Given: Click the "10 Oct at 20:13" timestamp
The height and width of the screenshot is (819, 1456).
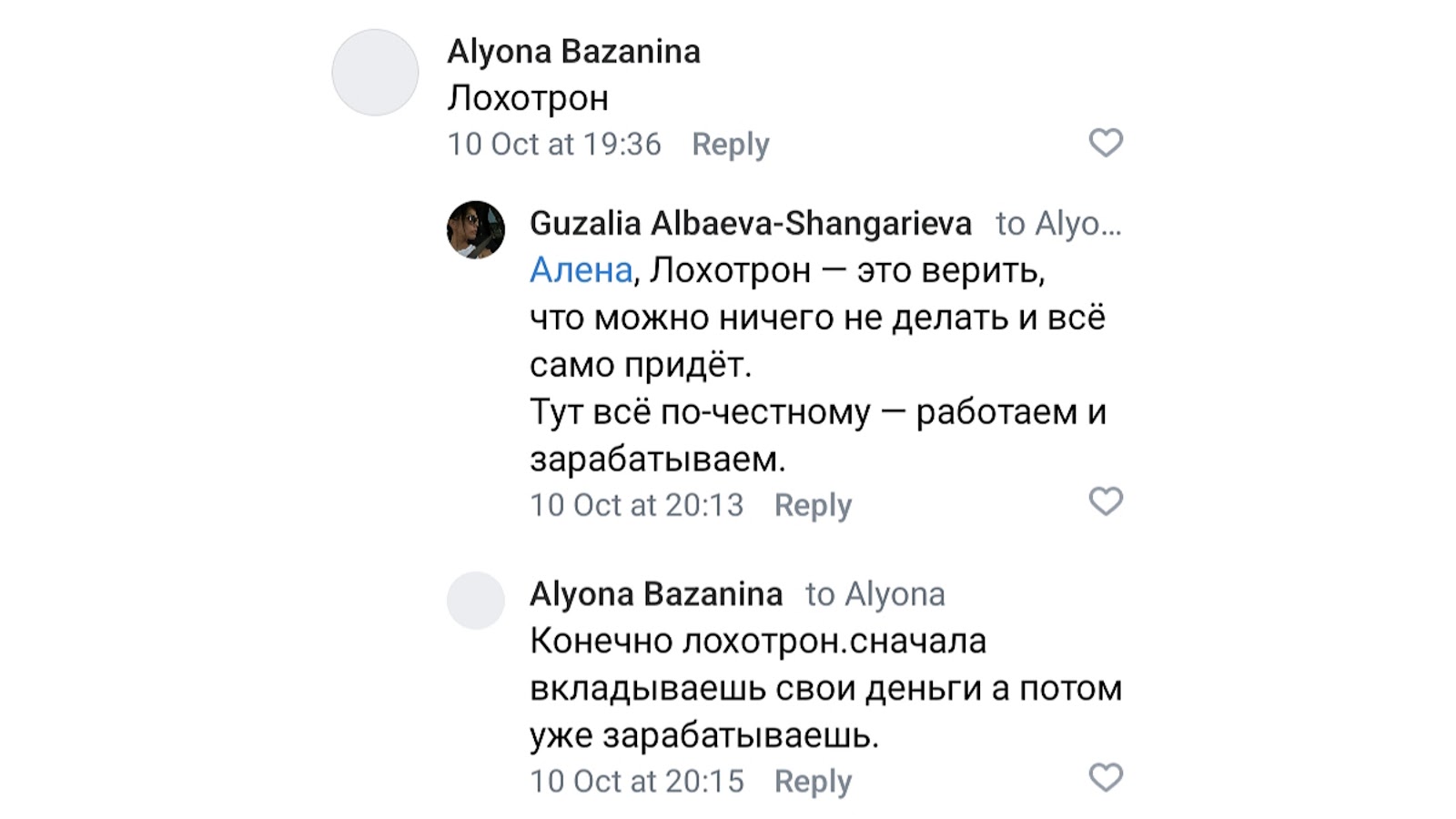Looking at the screenshot, I should click(636, 505).
